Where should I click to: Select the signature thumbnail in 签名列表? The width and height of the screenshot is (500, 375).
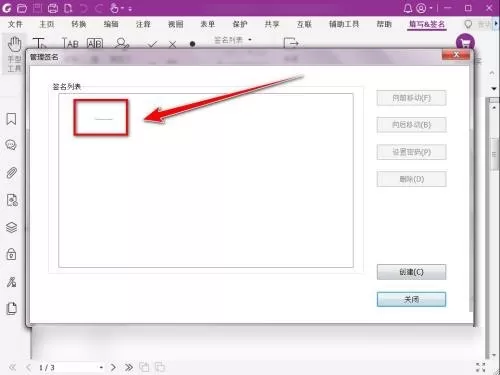click(101, 118)
